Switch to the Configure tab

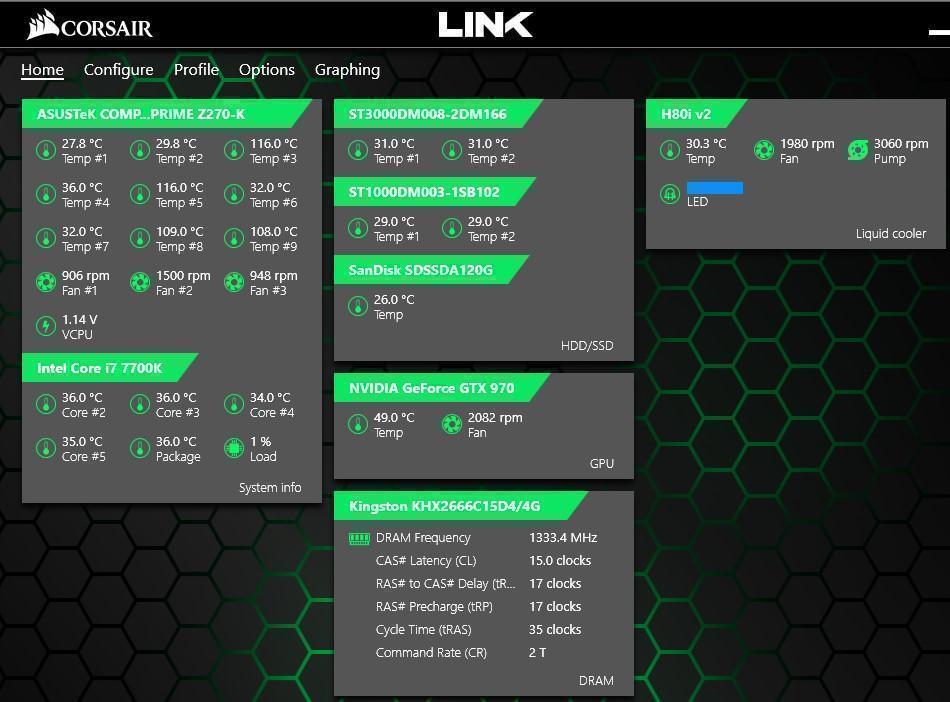pyautogui.click(x=119, y=70)
